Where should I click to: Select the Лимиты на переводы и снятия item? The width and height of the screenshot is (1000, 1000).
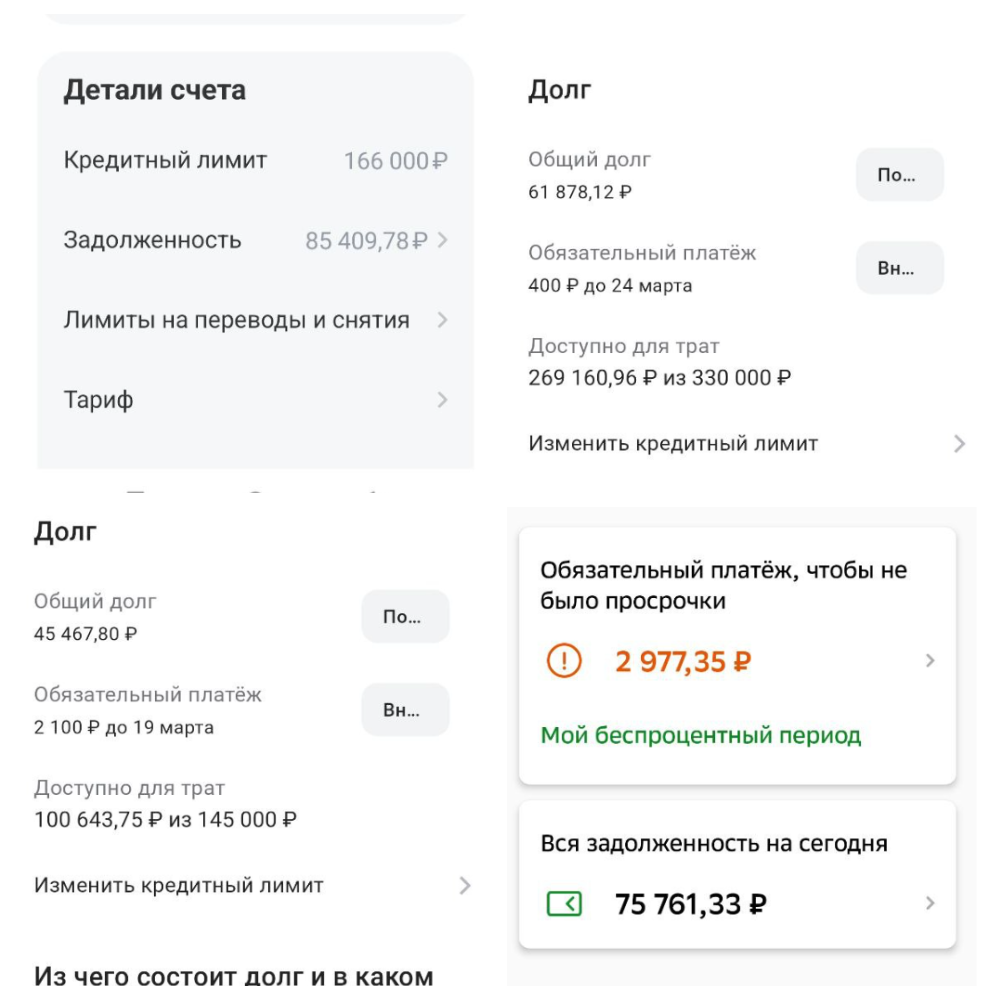click(x=237, y=321)
